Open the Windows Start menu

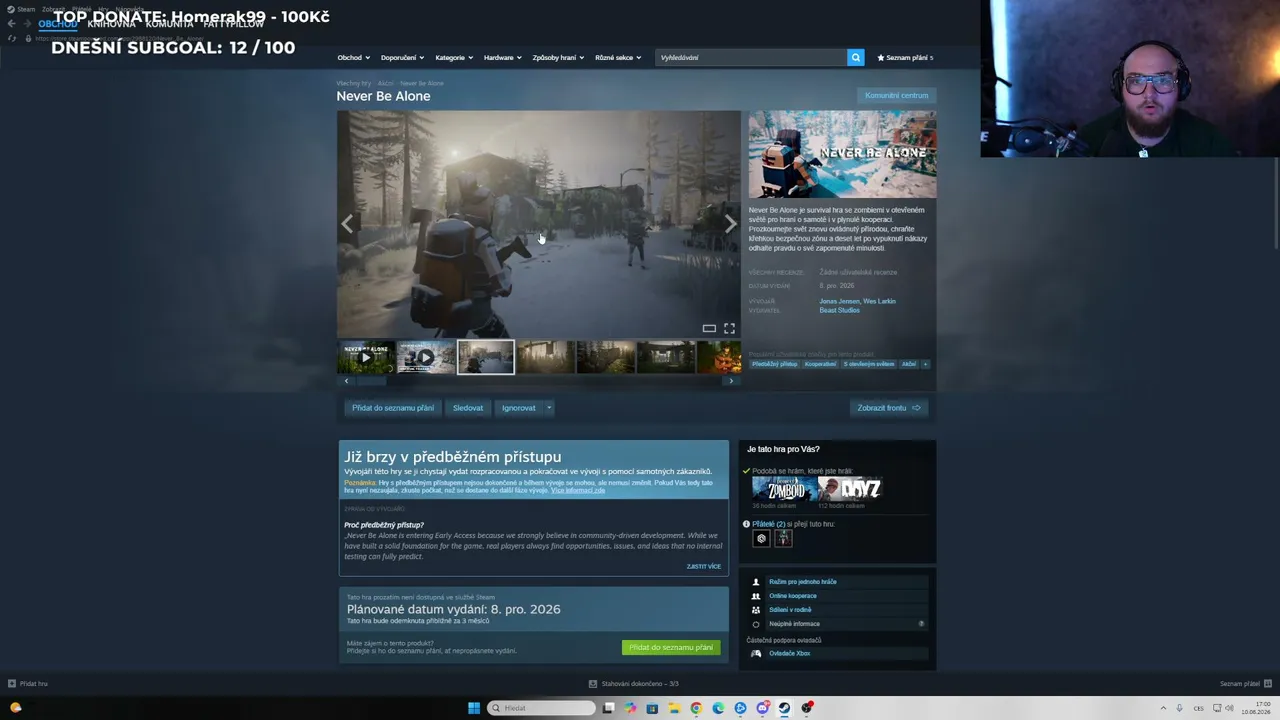474,708
